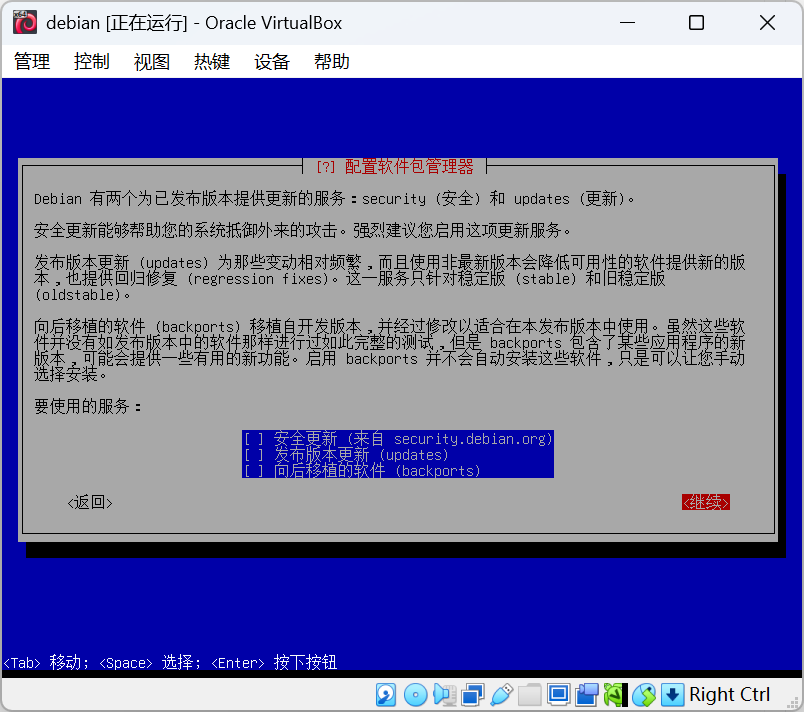This screenshot has width=804, height=712.
Task: Click the window resize grip in the status bar
Action: click(x=794, y=704)
